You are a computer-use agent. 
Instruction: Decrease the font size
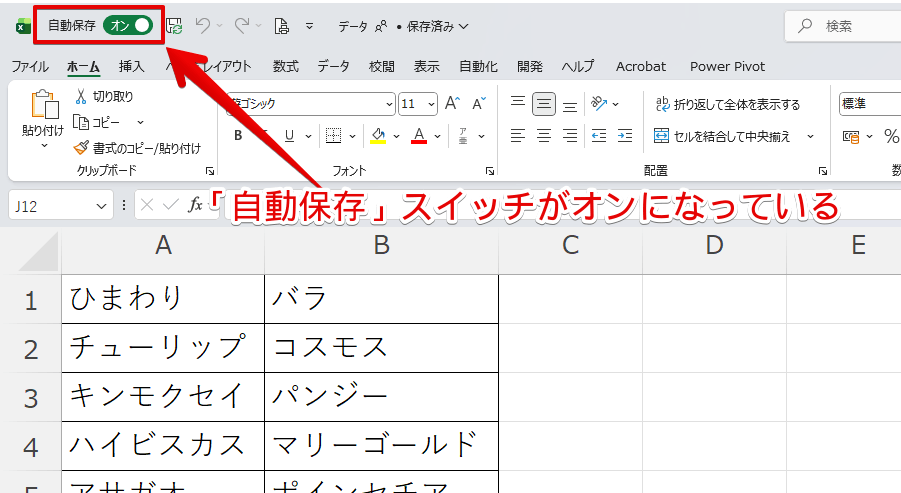coord(479,103)
